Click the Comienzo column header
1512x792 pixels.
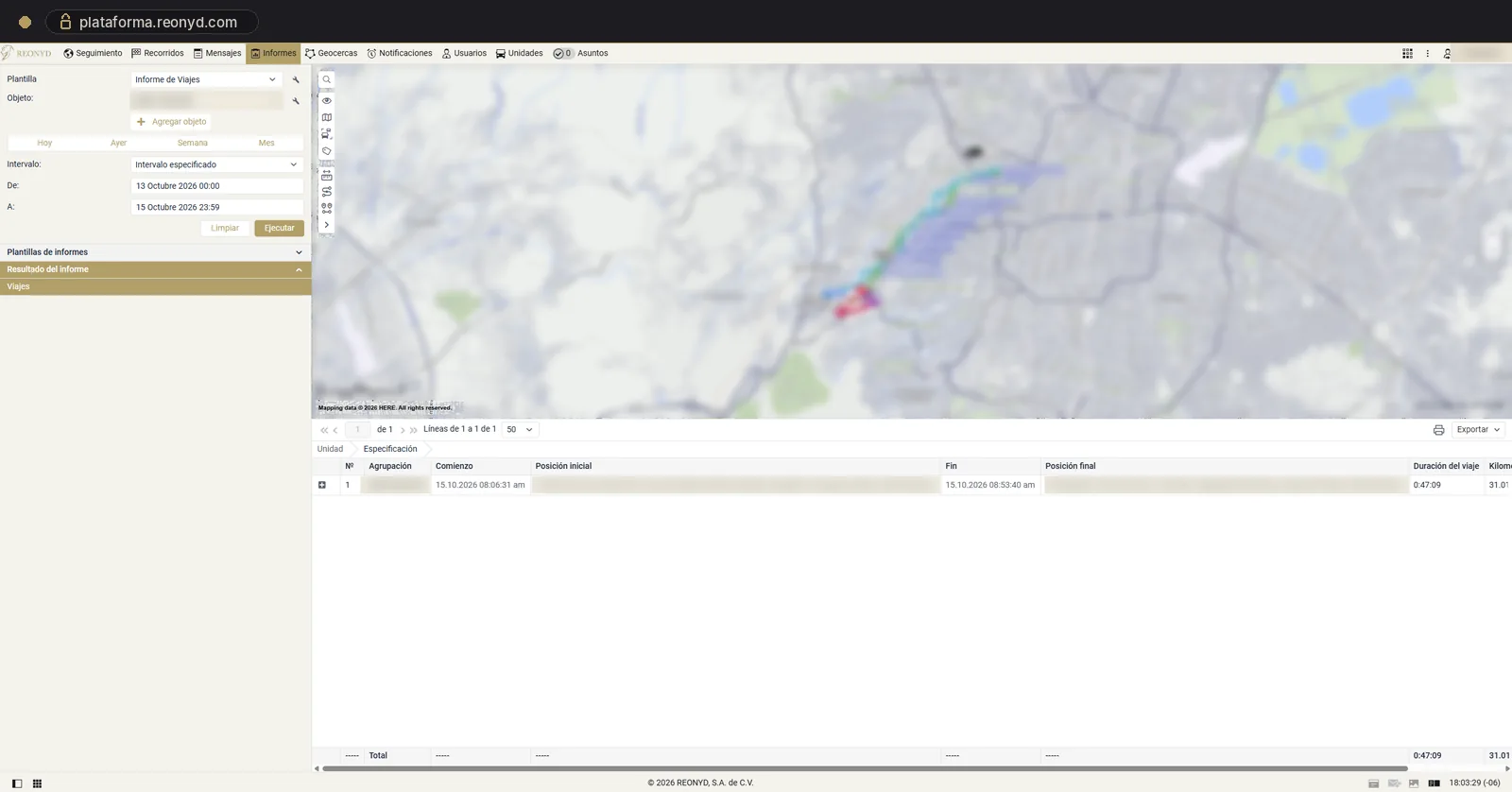481,466
